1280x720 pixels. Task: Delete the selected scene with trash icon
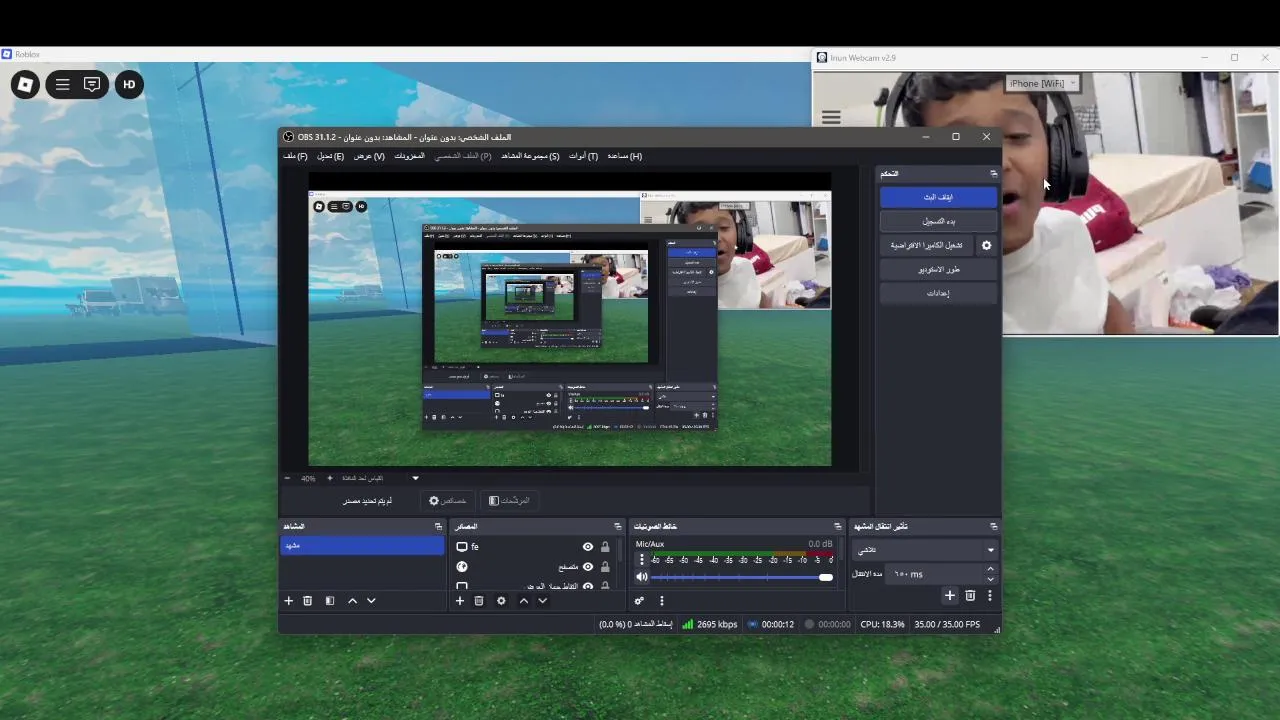point(308,601)
